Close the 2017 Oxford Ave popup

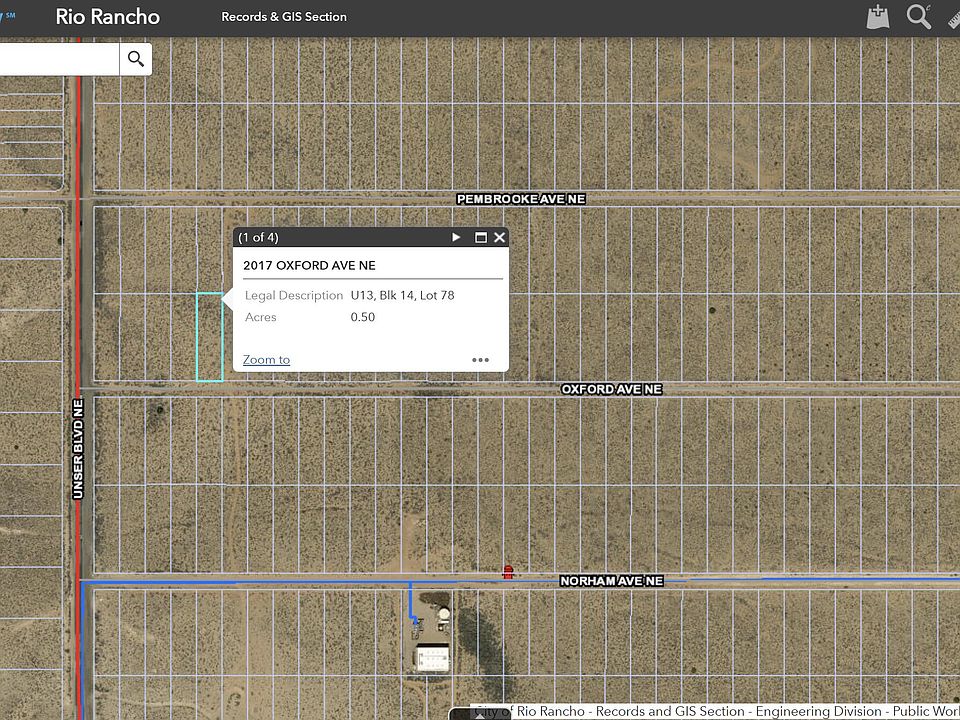499,238
